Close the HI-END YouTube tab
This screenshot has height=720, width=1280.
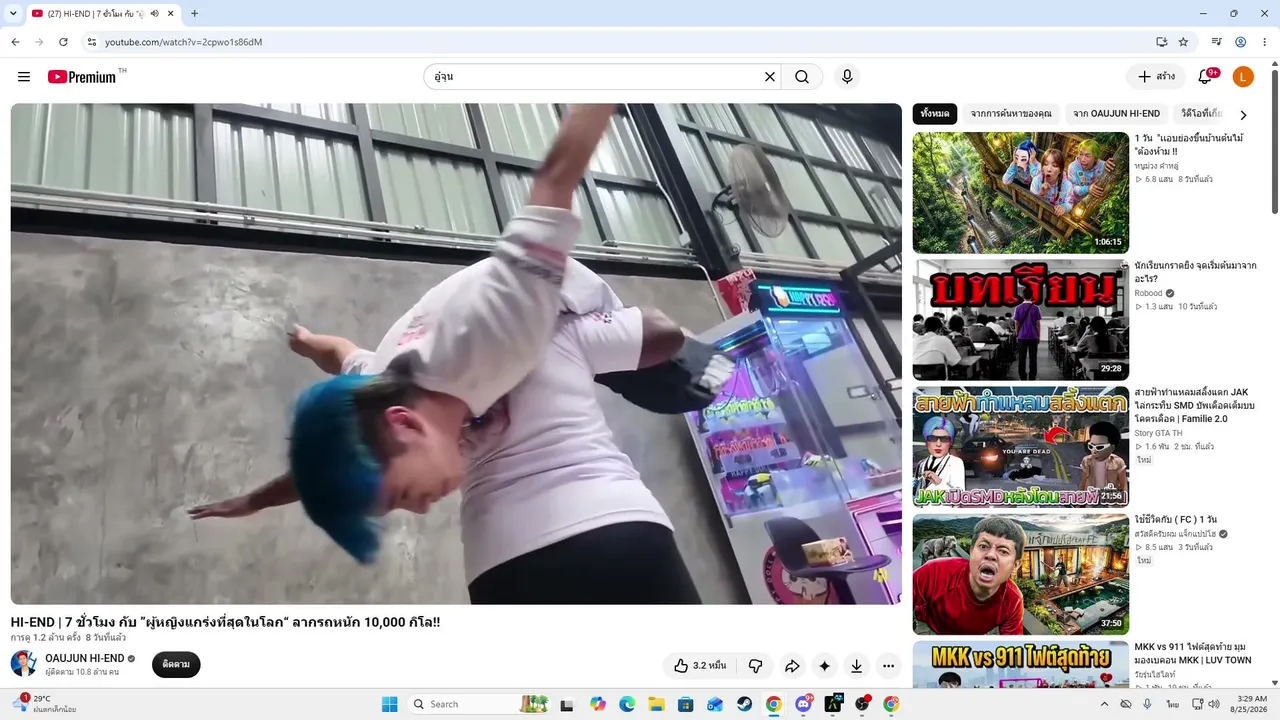170,14
